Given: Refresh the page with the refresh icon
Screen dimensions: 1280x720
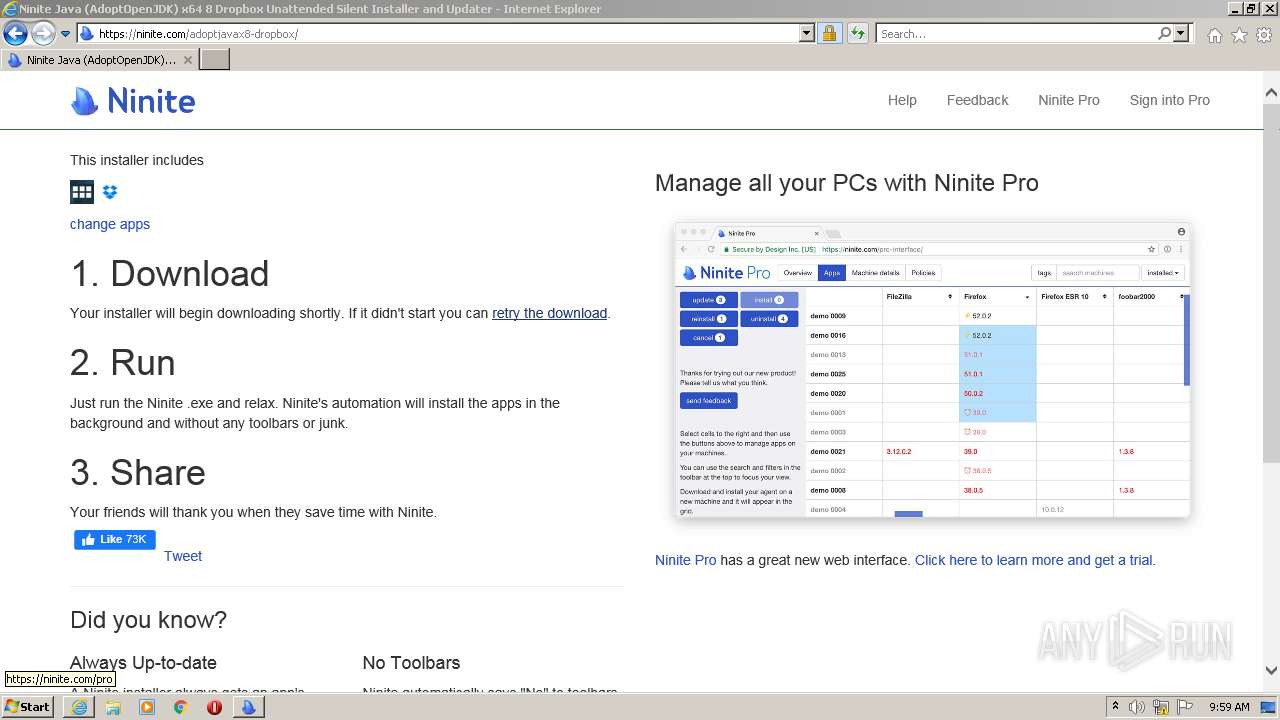Looking at the screenshot, I should tap(857, 33).
